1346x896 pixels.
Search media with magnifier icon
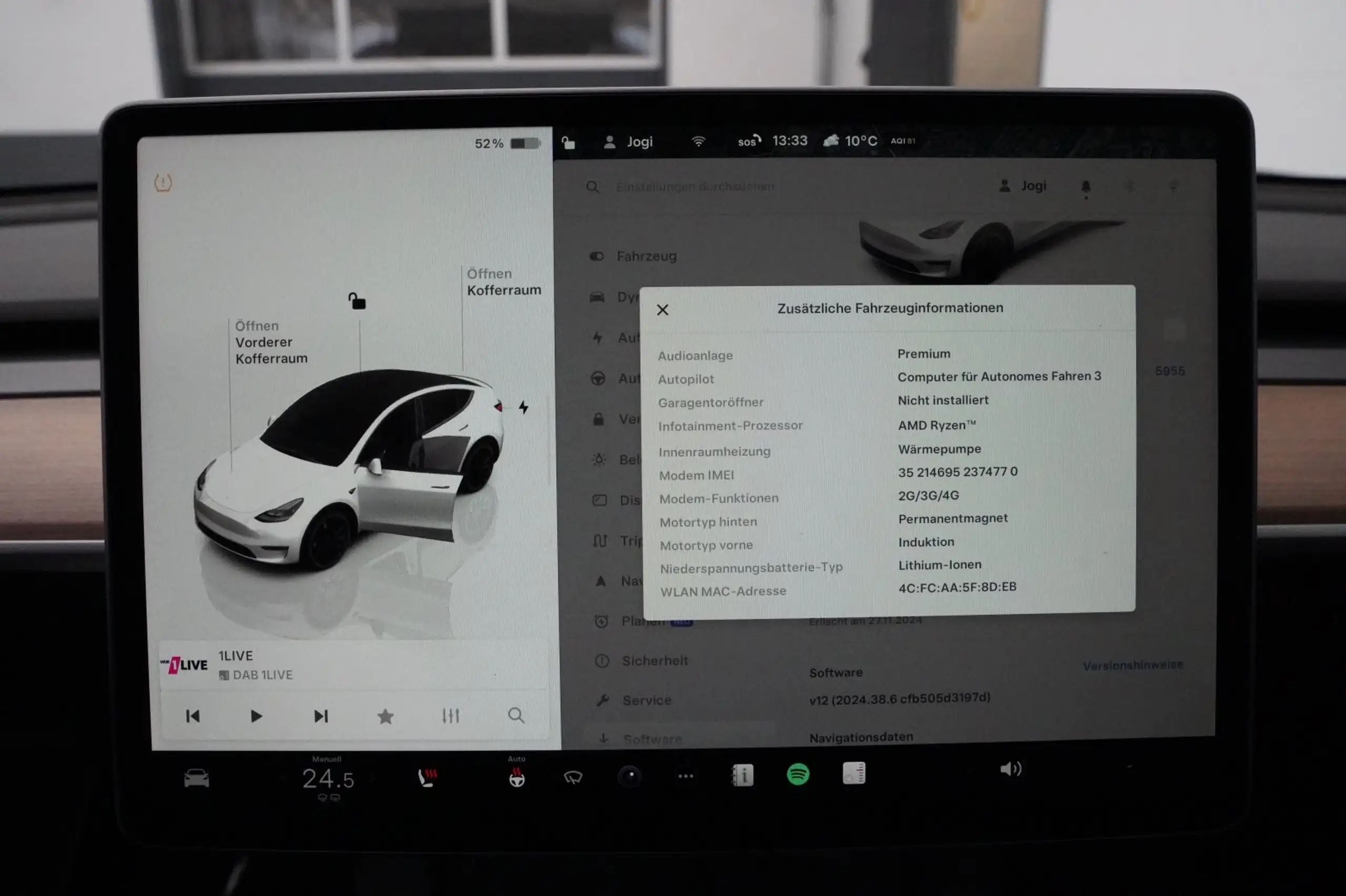click(x=516, y=715)
